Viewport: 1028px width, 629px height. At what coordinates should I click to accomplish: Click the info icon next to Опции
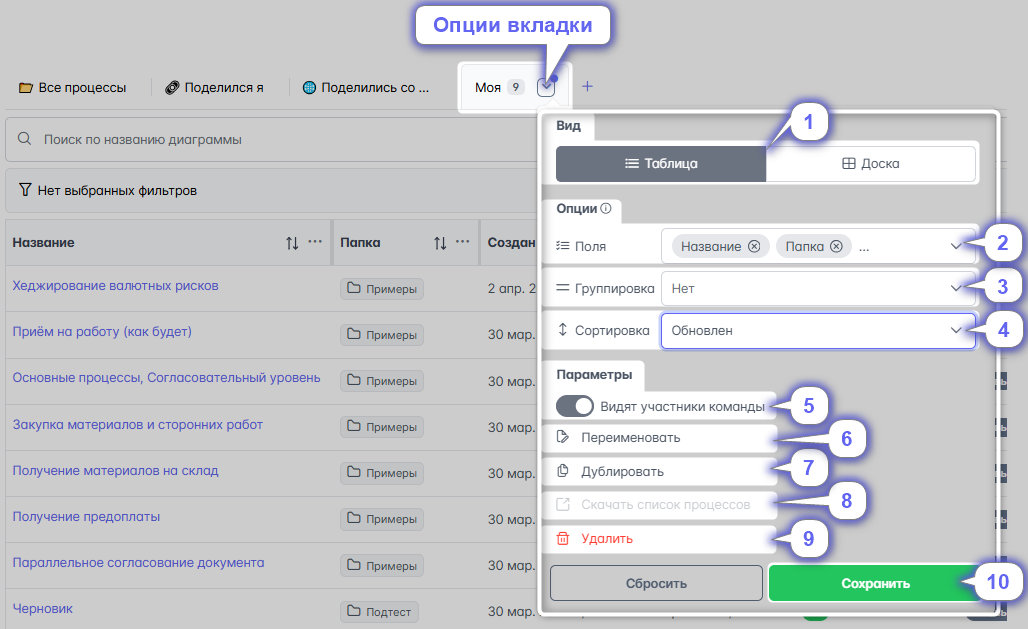pyautogui.click(x=606, y=208)
